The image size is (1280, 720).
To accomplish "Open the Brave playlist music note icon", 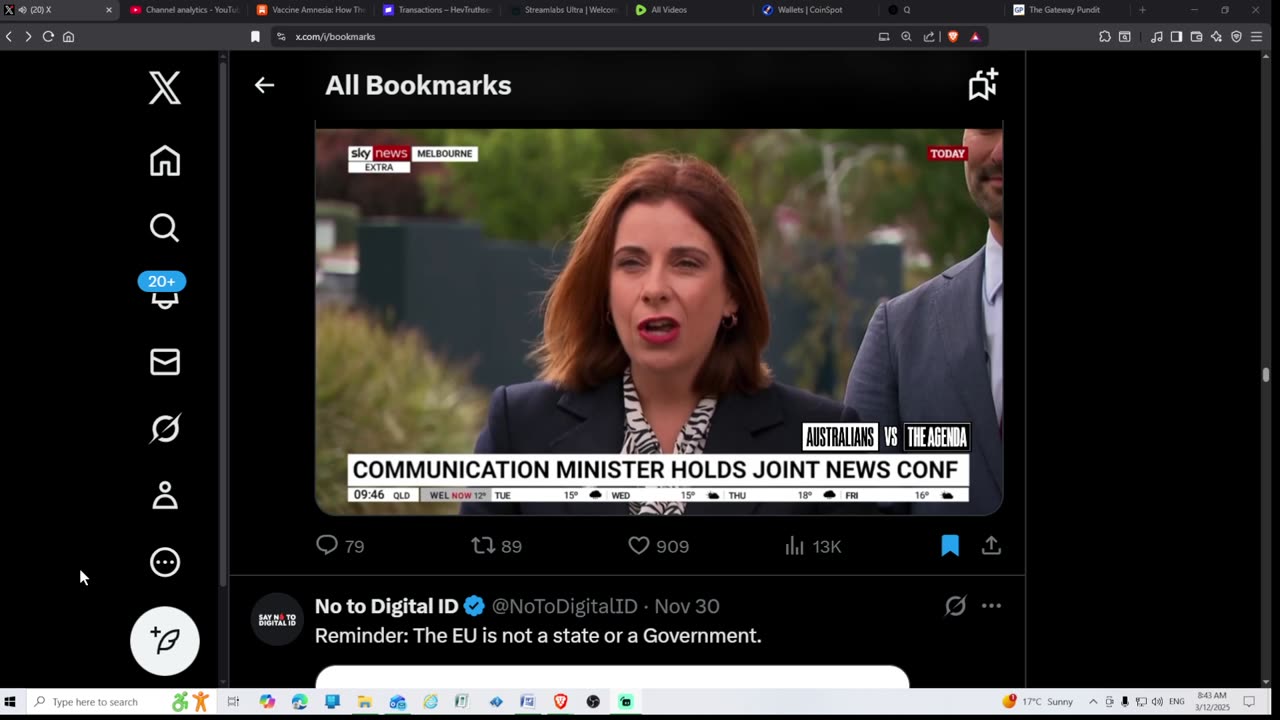I will coord(1157,36).
